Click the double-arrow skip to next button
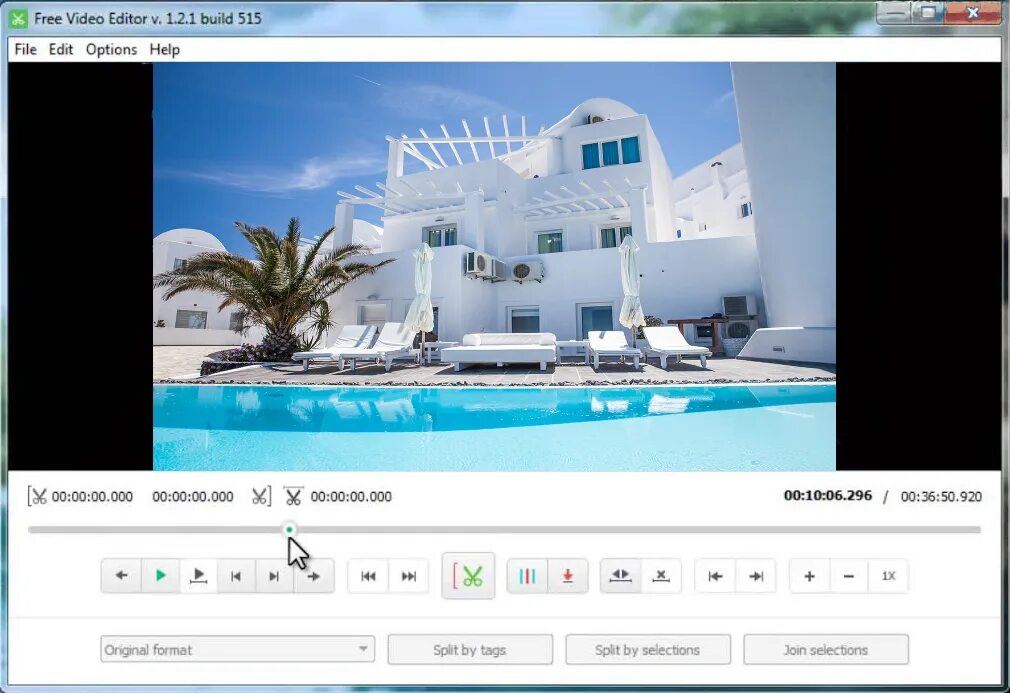1010x693 pixels. 408,576
